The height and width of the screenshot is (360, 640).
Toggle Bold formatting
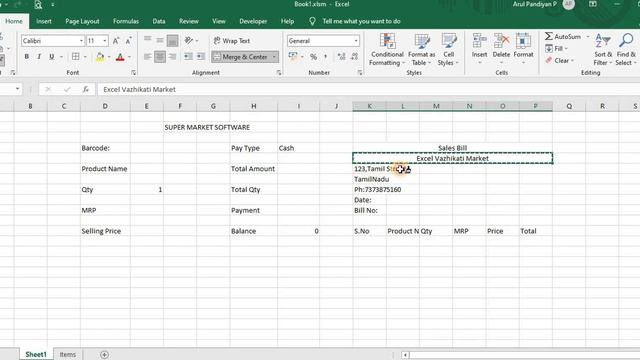pyautogui.click(x=27, y=57)
